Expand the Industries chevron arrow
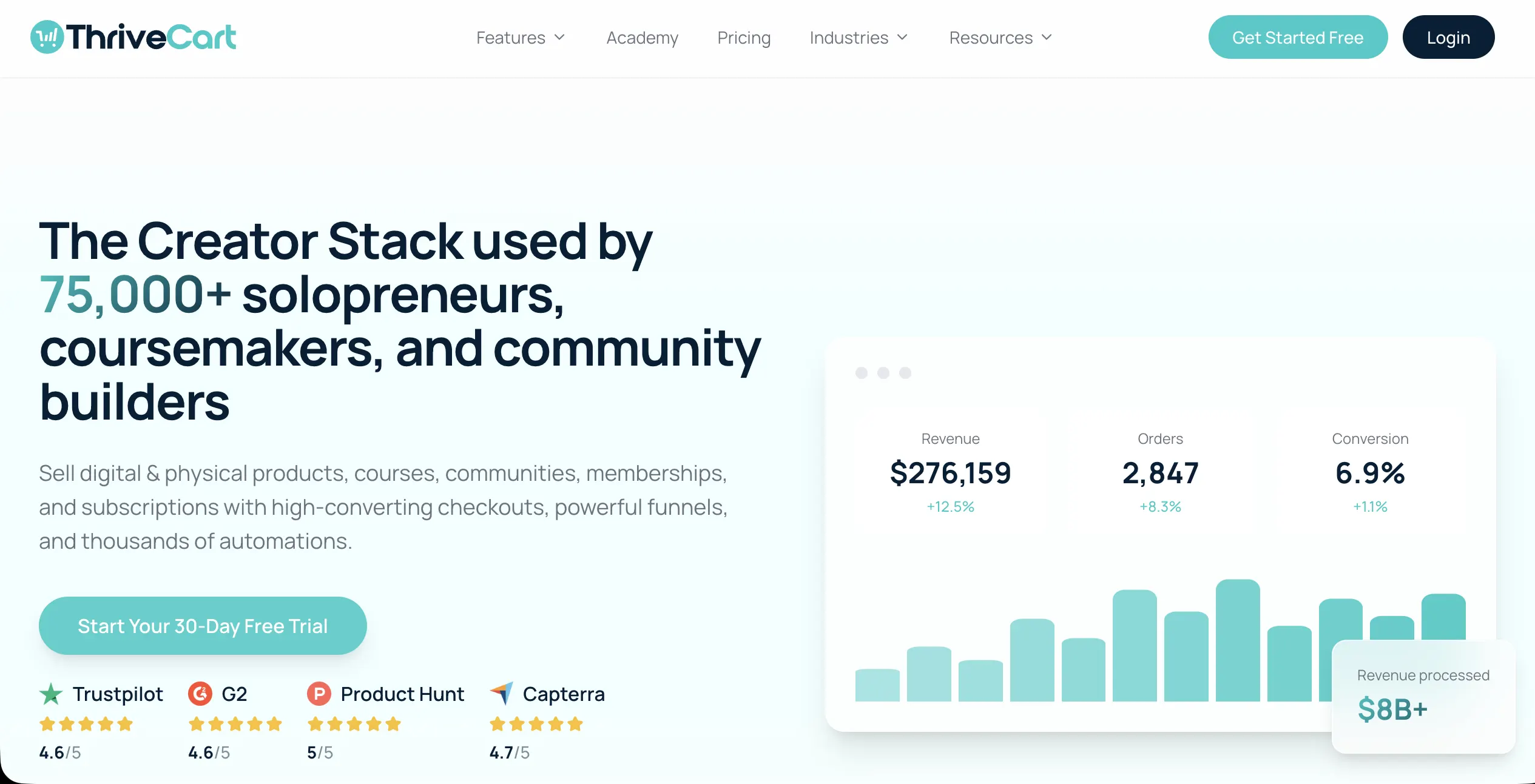This screenshot has height=784, width=1535. click(902, 38)
